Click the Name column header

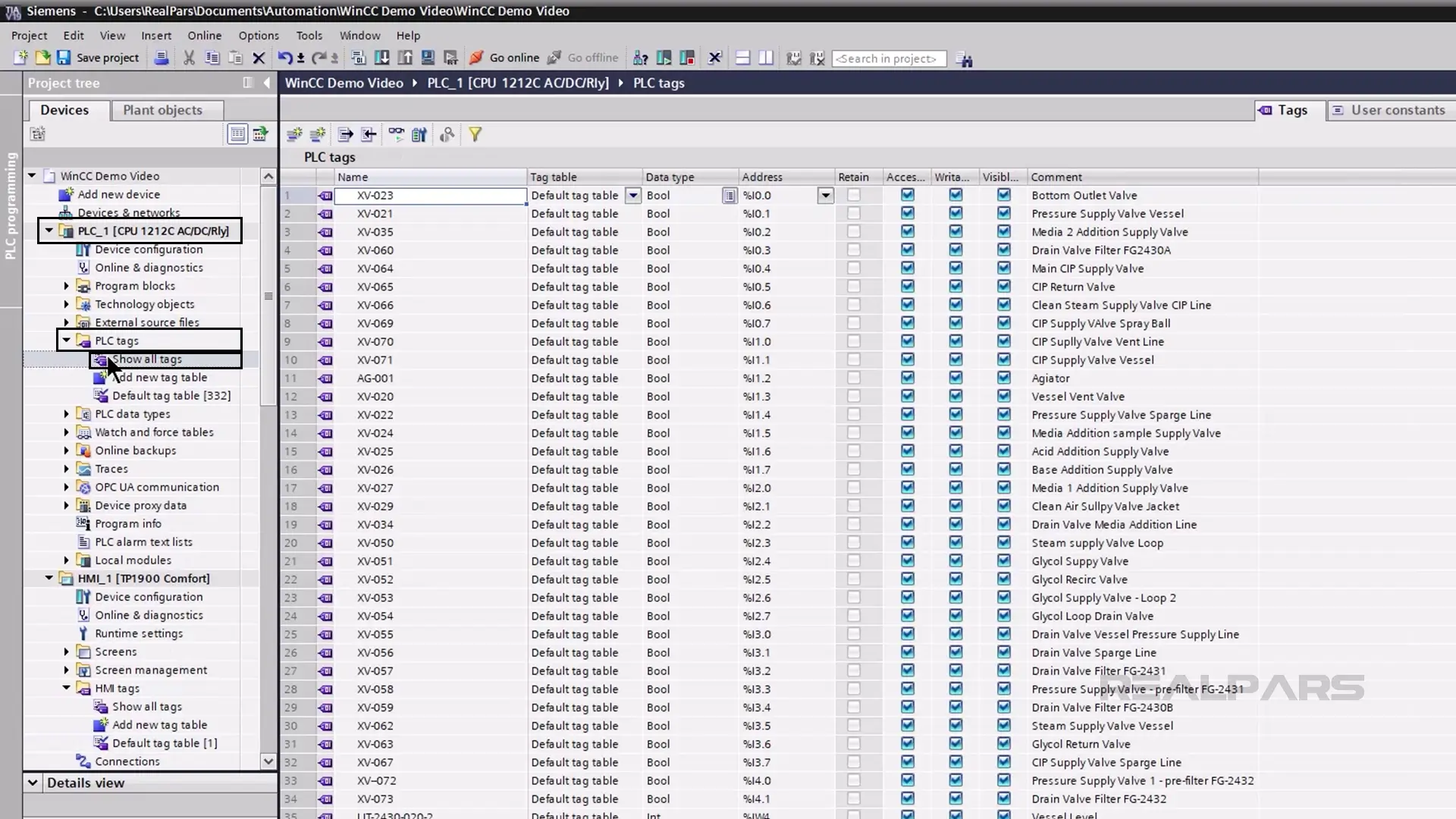click(431, 177)
